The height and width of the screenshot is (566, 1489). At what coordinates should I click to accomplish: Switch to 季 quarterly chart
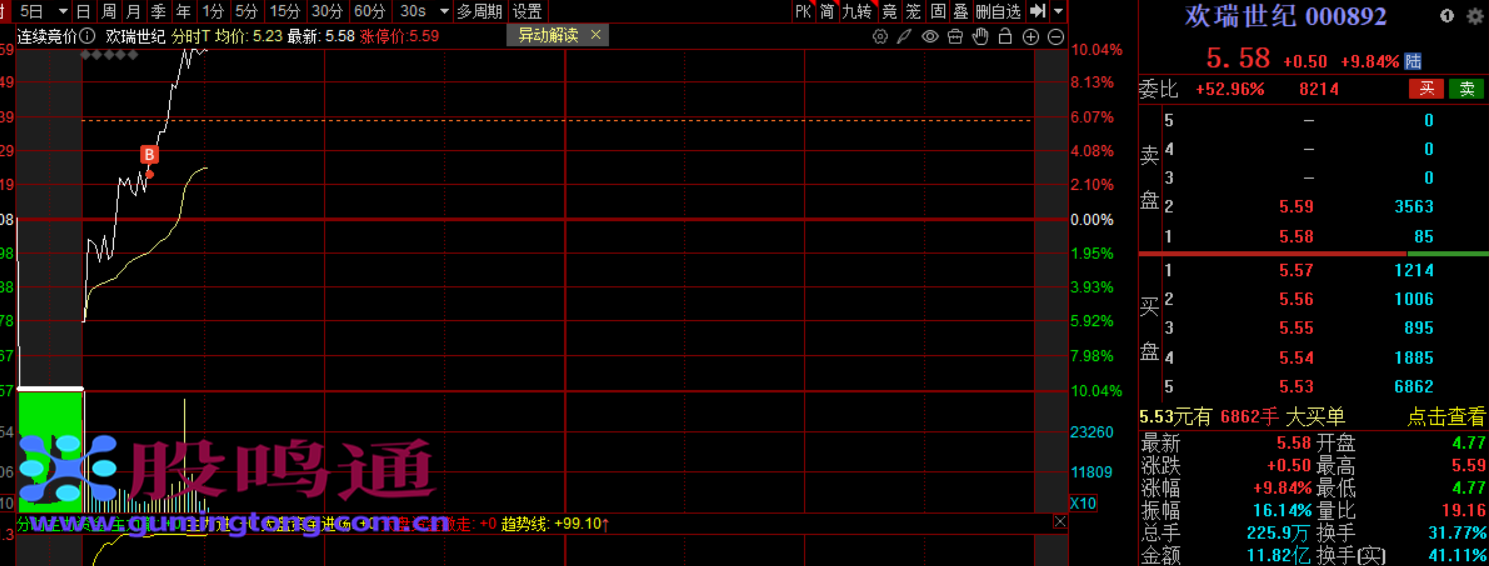tap(158, 11)
